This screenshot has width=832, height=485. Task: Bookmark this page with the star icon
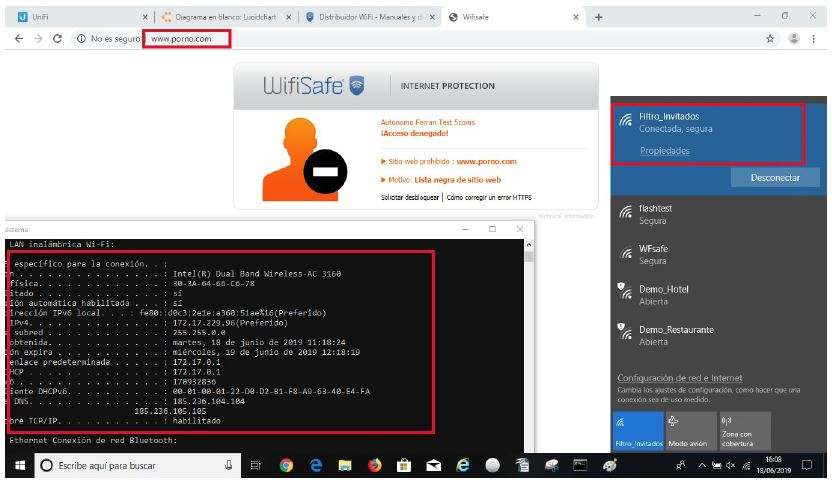tap(770, 39)
